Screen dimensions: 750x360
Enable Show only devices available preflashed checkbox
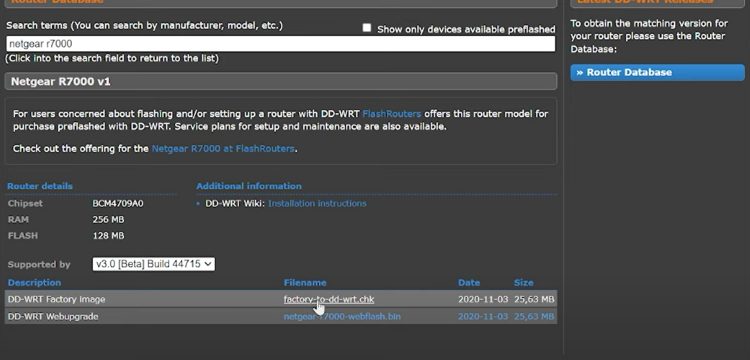coord(367,28)
